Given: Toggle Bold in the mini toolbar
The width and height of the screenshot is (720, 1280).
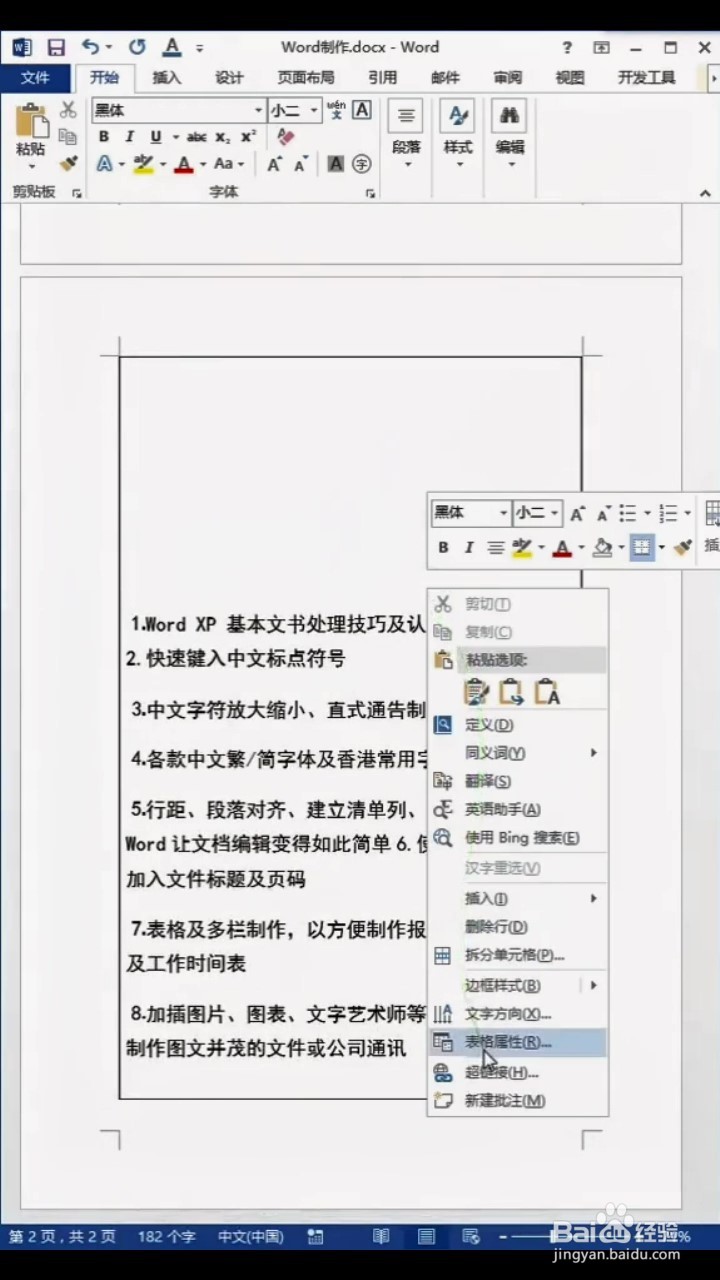Looking at the screenshot, I should pyautogui.click(x=443, y=547).
